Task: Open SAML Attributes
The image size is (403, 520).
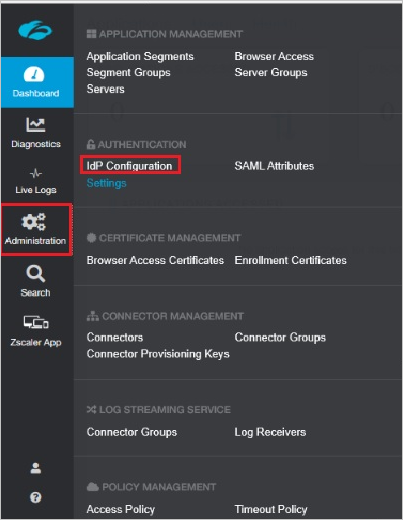Action: [x=274, y=166]
